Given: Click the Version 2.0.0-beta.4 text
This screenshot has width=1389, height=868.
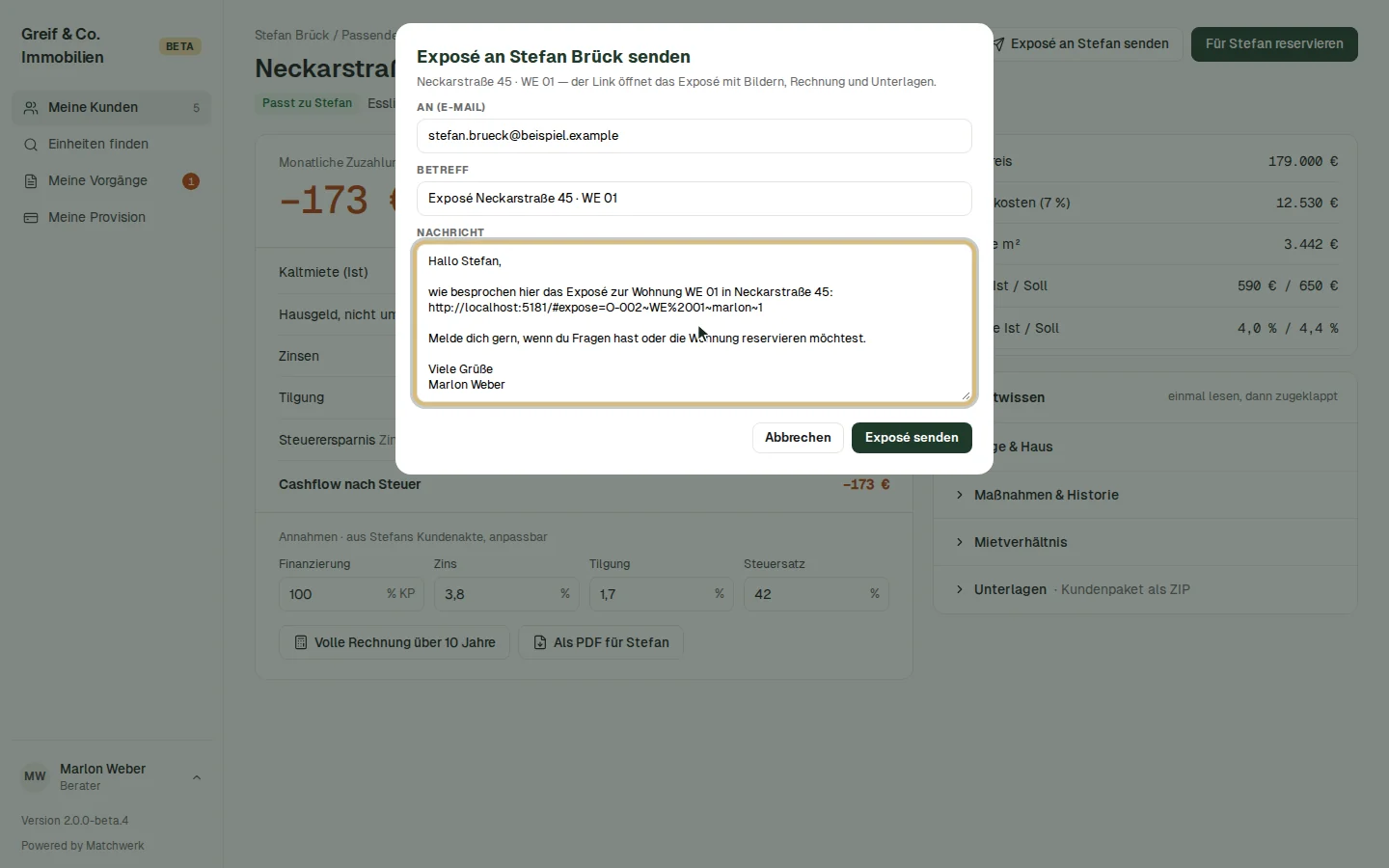Looking at the screenshot, I should coord(75,821).
